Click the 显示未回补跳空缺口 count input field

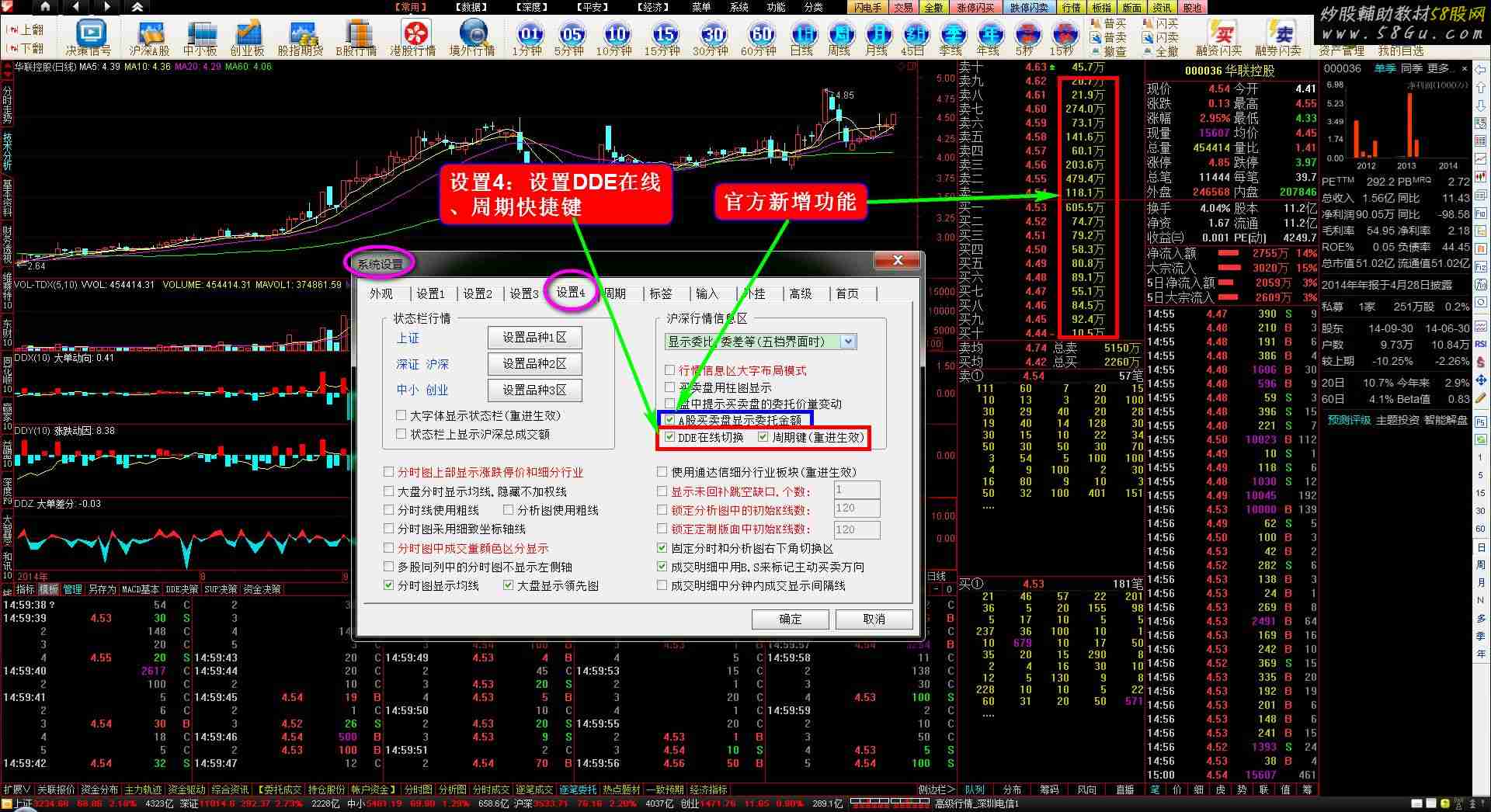pos(857,490)
